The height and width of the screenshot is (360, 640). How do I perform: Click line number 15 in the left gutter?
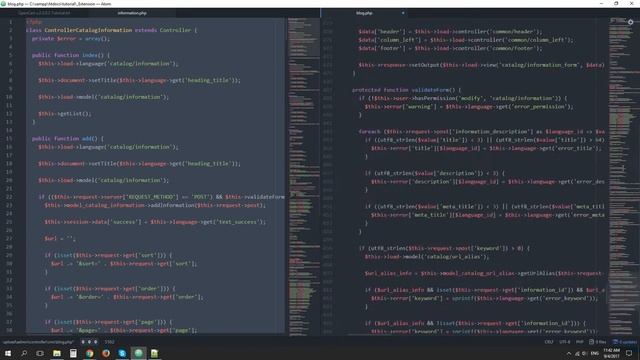9,139
